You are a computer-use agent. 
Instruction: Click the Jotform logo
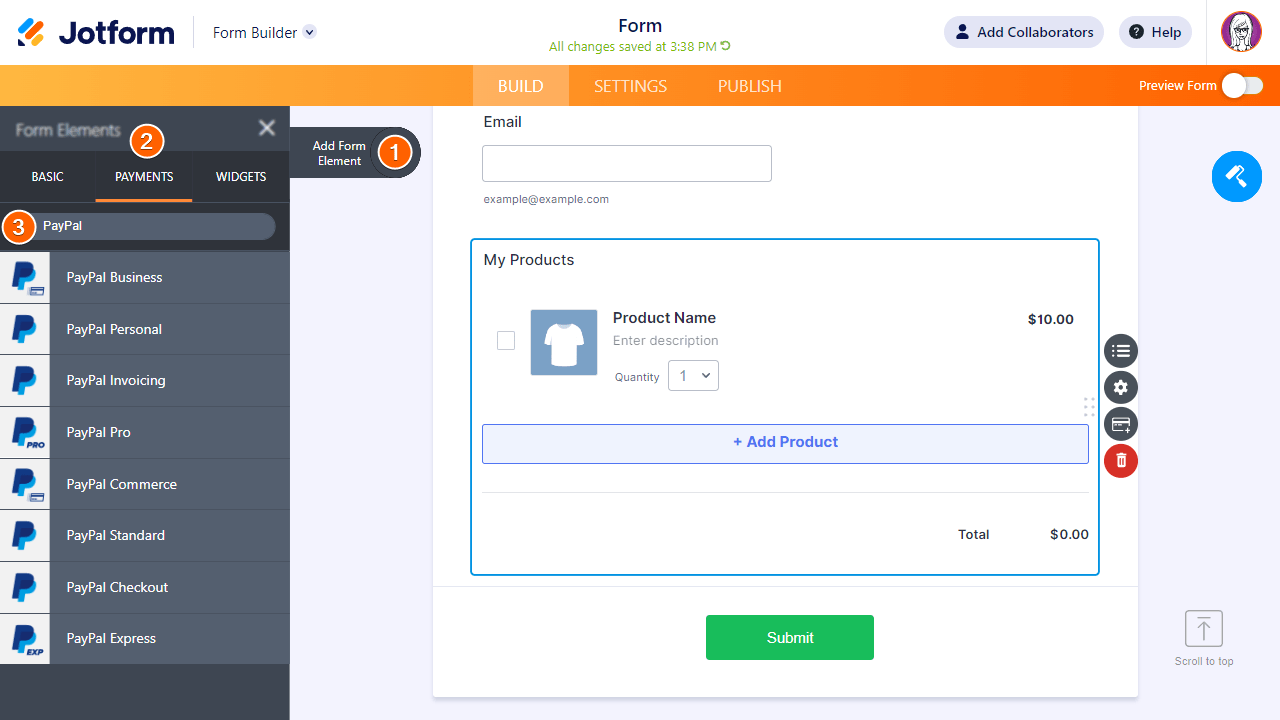(x=96, y=32)
